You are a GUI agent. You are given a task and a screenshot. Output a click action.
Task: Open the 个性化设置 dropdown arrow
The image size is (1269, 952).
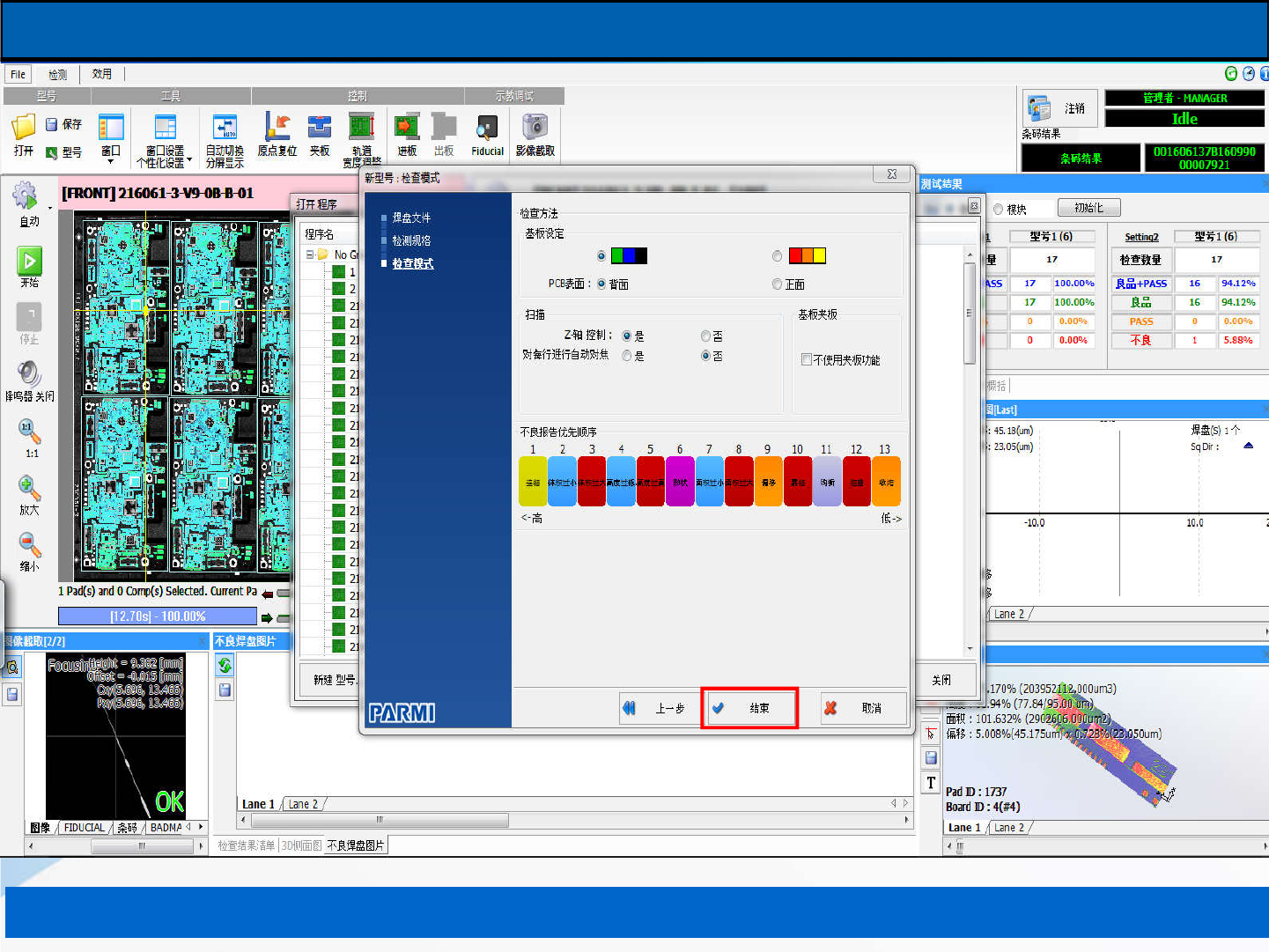(189, 161)
